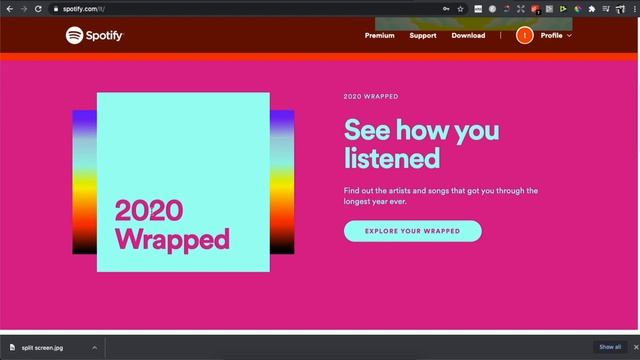Screen dimensions: 640x360
Task: Click the gray round extension icon
Action: [x=492, y=9]
